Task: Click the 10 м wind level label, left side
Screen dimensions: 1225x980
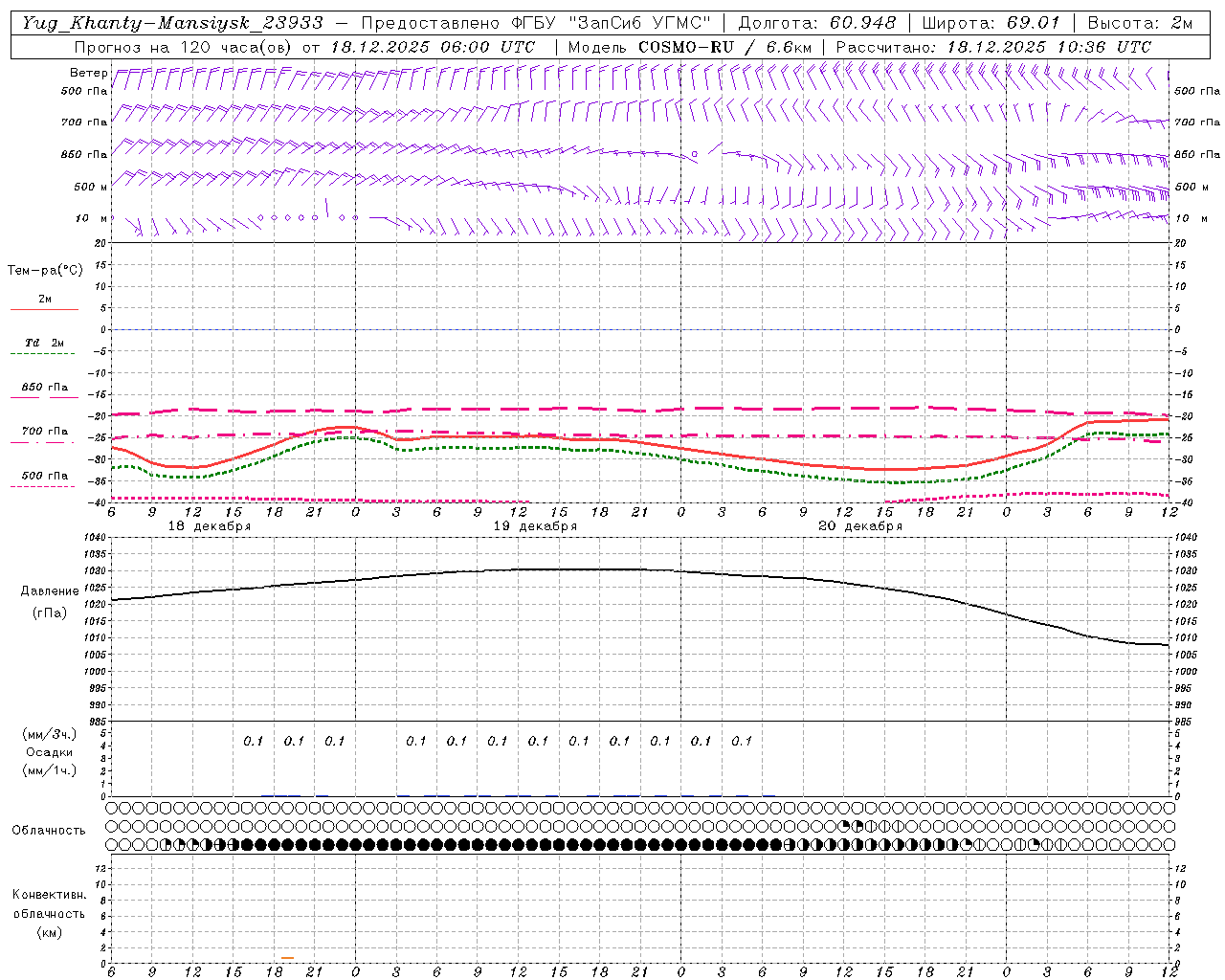Action: 91,218
